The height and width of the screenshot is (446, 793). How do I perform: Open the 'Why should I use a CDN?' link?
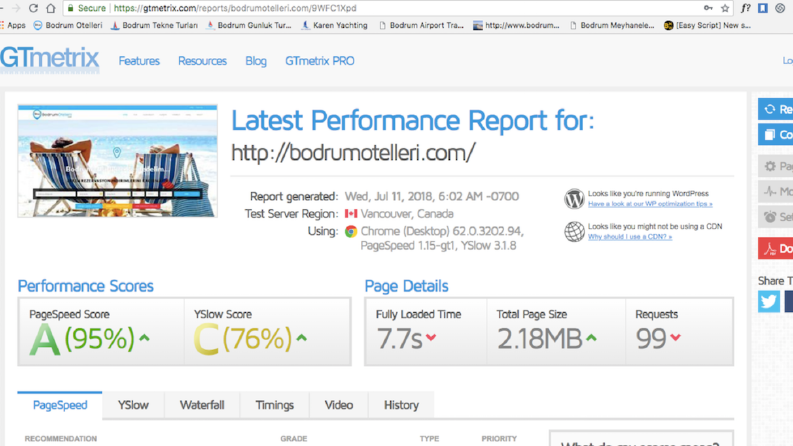(x=630, y=237)
